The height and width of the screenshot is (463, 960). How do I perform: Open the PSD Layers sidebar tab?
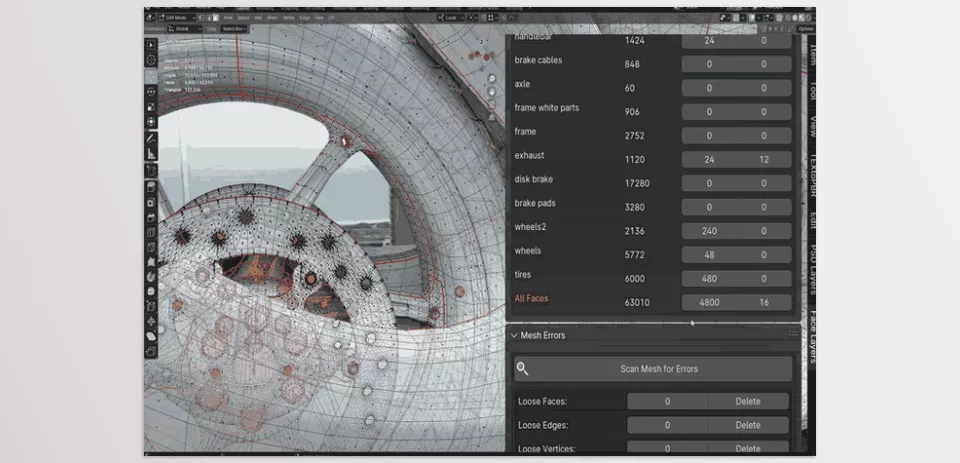click(x=812, y=269)
